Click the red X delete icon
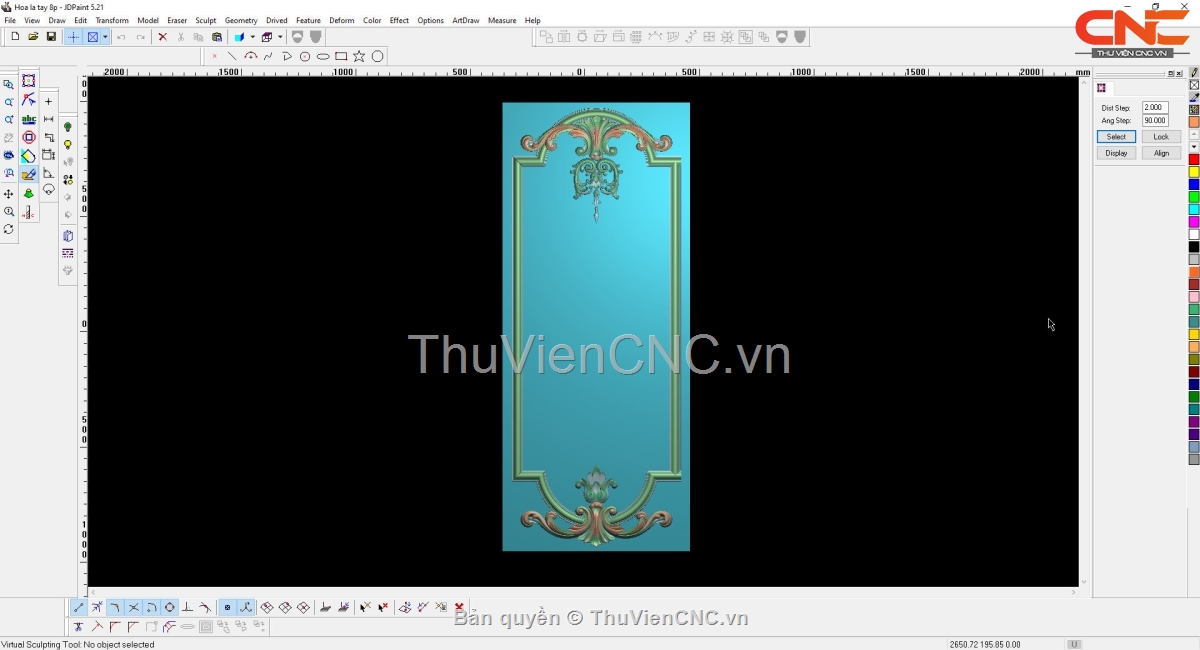1200x650 pixels. 162,37
